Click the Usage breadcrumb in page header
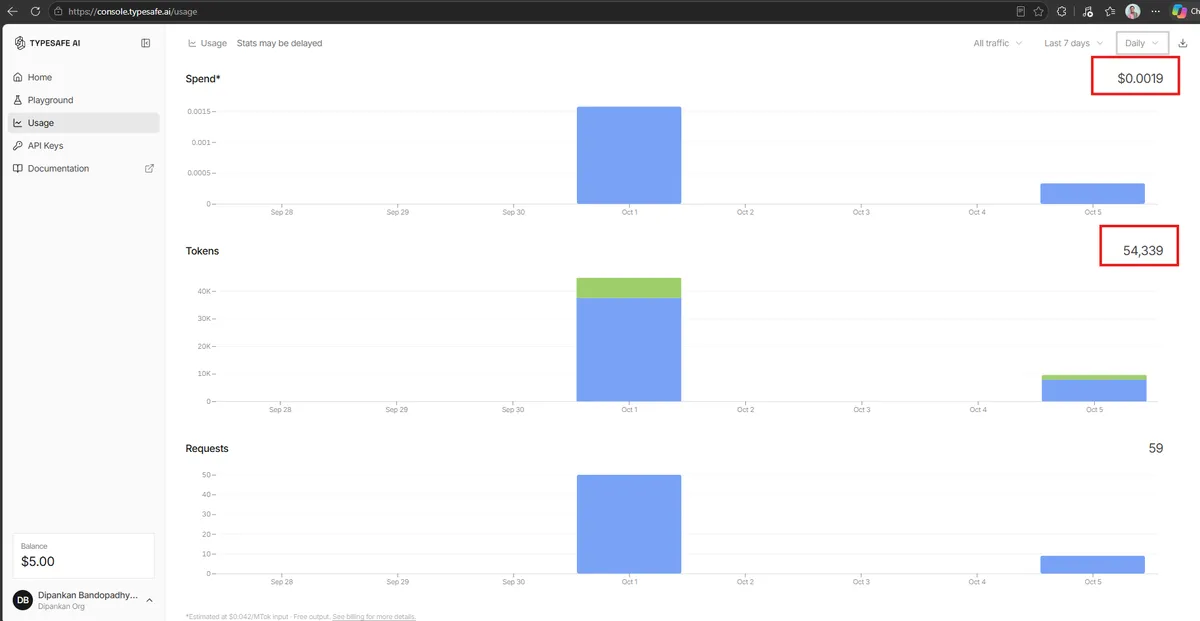 click(207, 43)
